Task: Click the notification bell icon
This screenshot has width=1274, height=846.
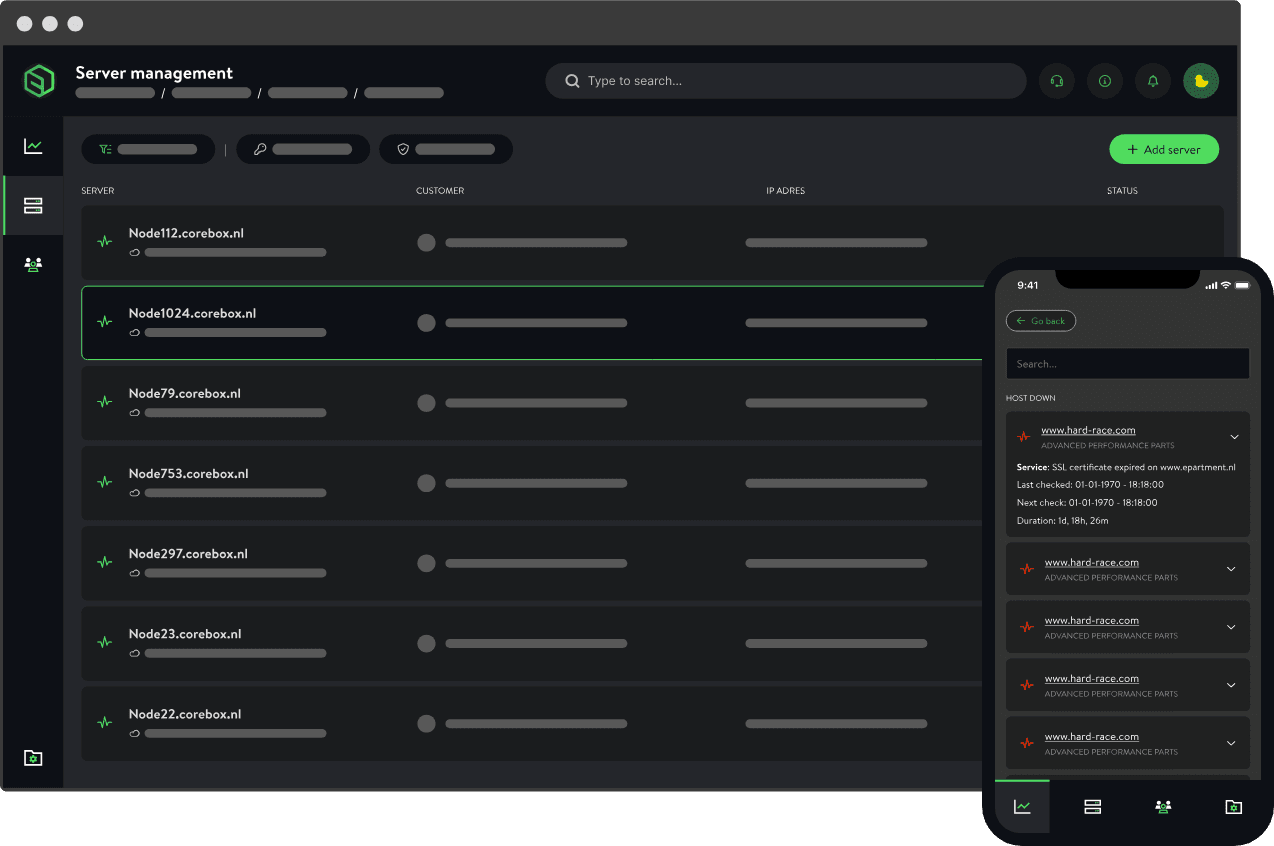Action: [1152, 81]
